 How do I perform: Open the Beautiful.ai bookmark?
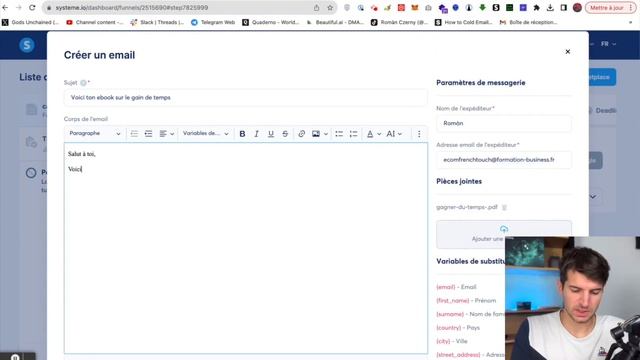(x=335, y=22)
